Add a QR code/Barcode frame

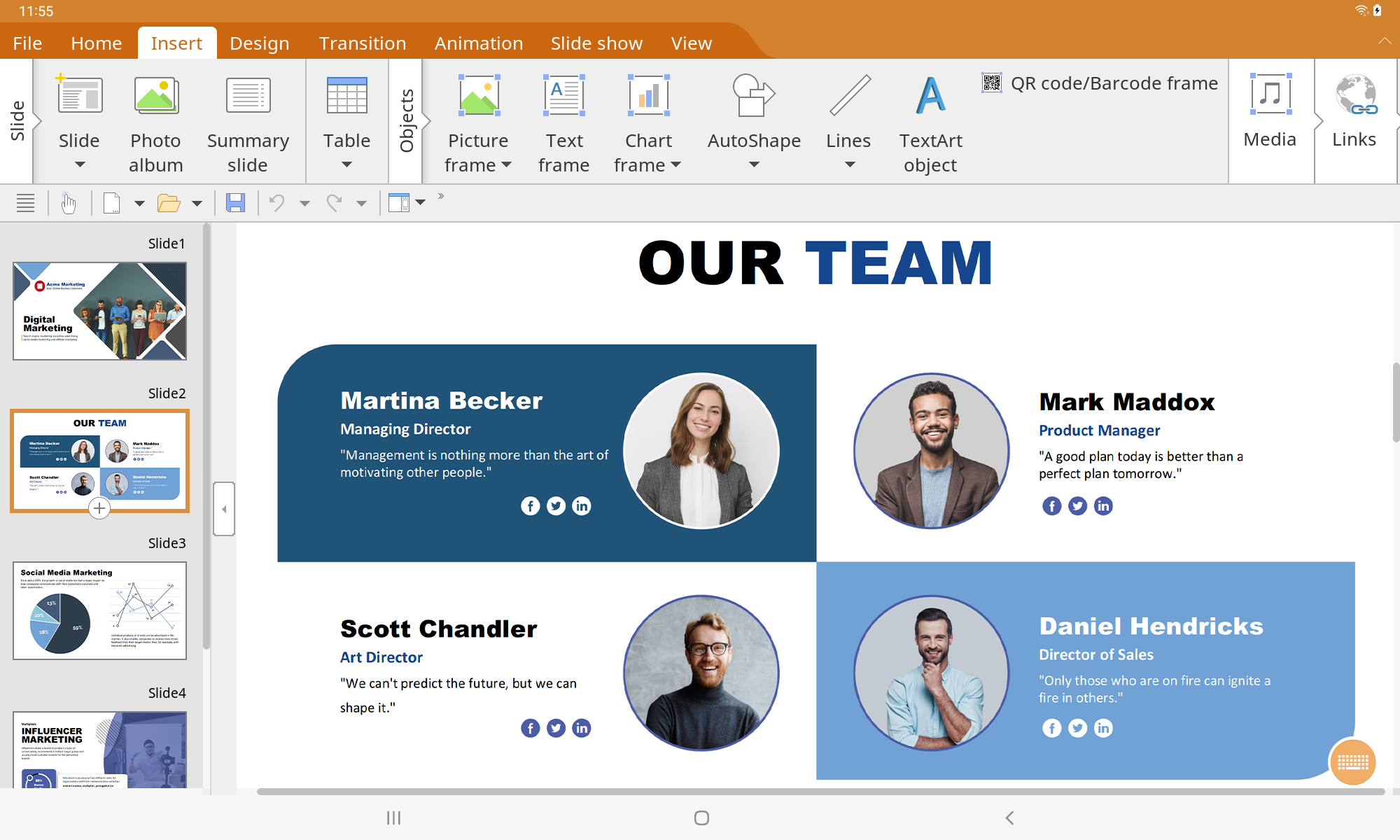1100,83
